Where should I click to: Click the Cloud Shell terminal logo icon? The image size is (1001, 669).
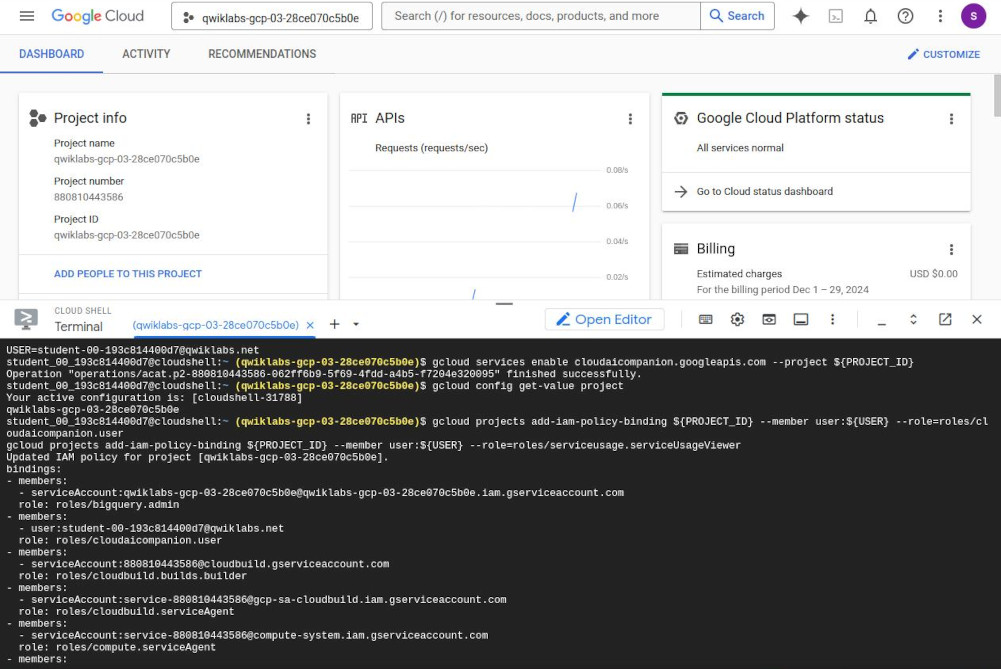point(26,319)
